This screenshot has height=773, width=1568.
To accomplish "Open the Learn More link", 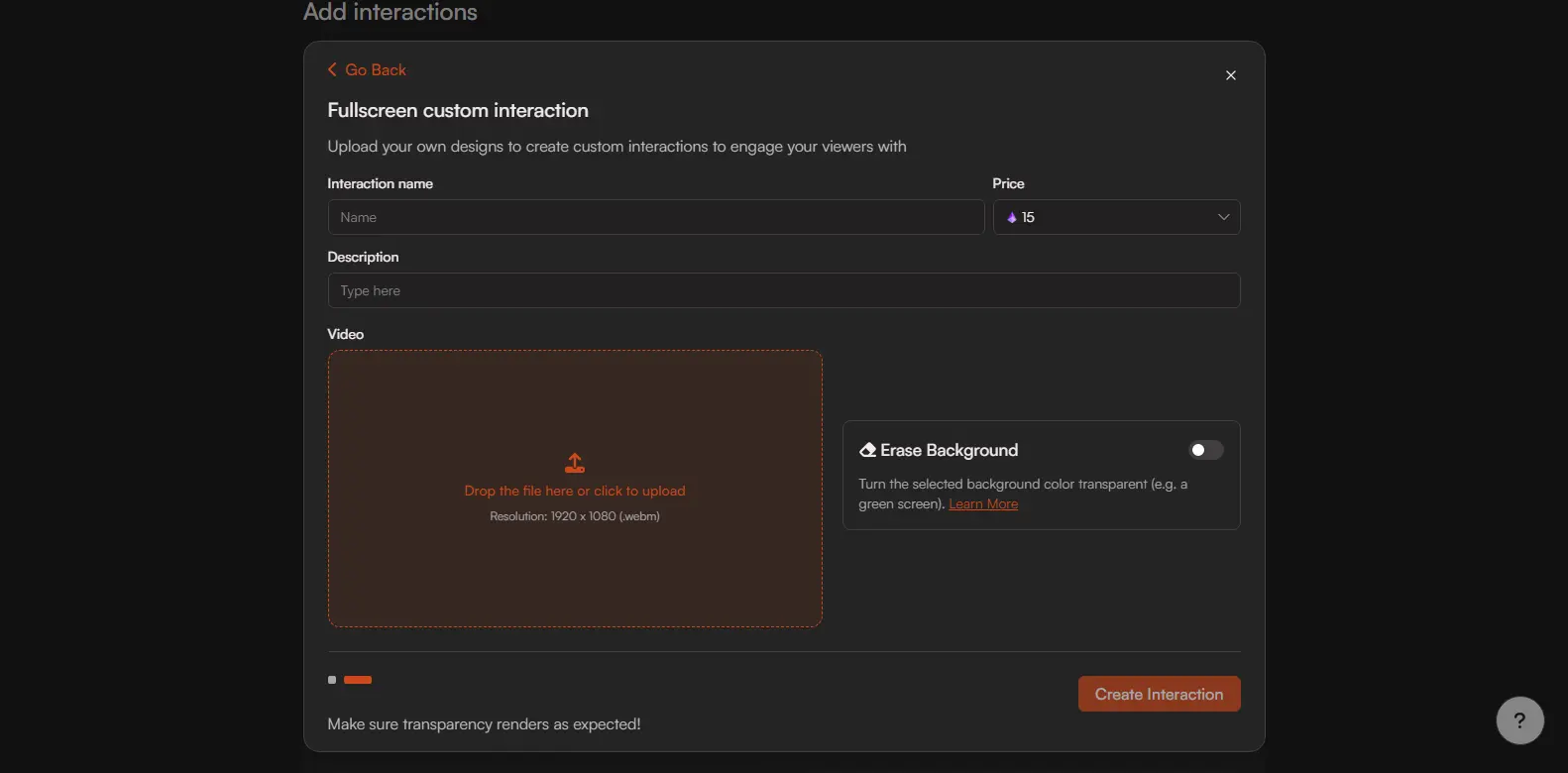I will click(983, 503).
